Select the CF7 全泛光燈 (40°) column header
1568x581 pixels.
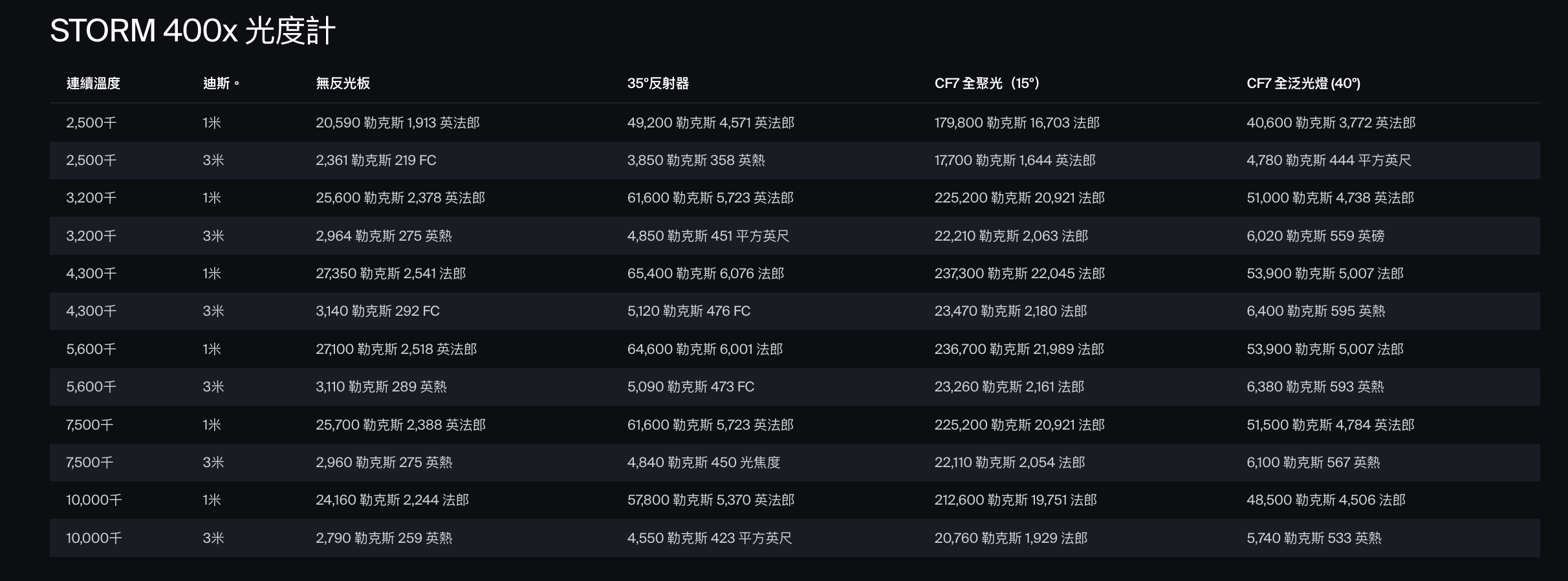[x=1303, y=83]
